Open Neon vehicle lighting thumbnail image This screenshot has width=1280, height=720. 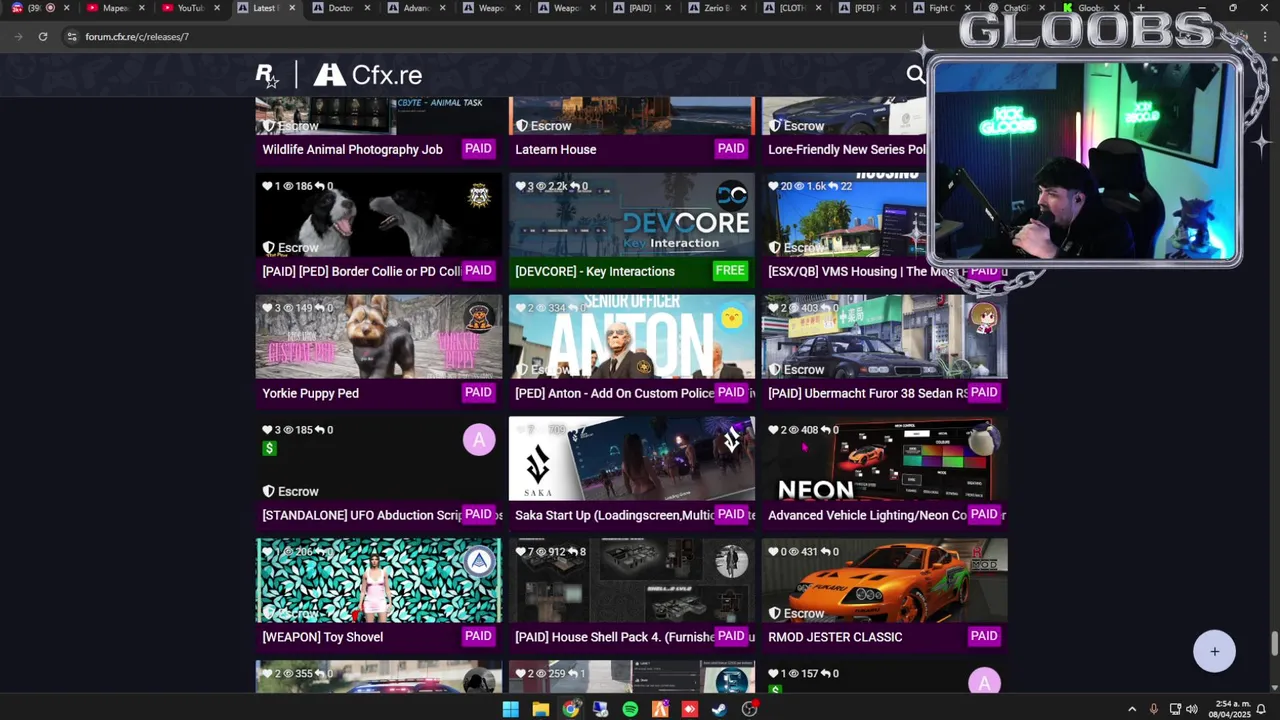(x=884, y=459)
